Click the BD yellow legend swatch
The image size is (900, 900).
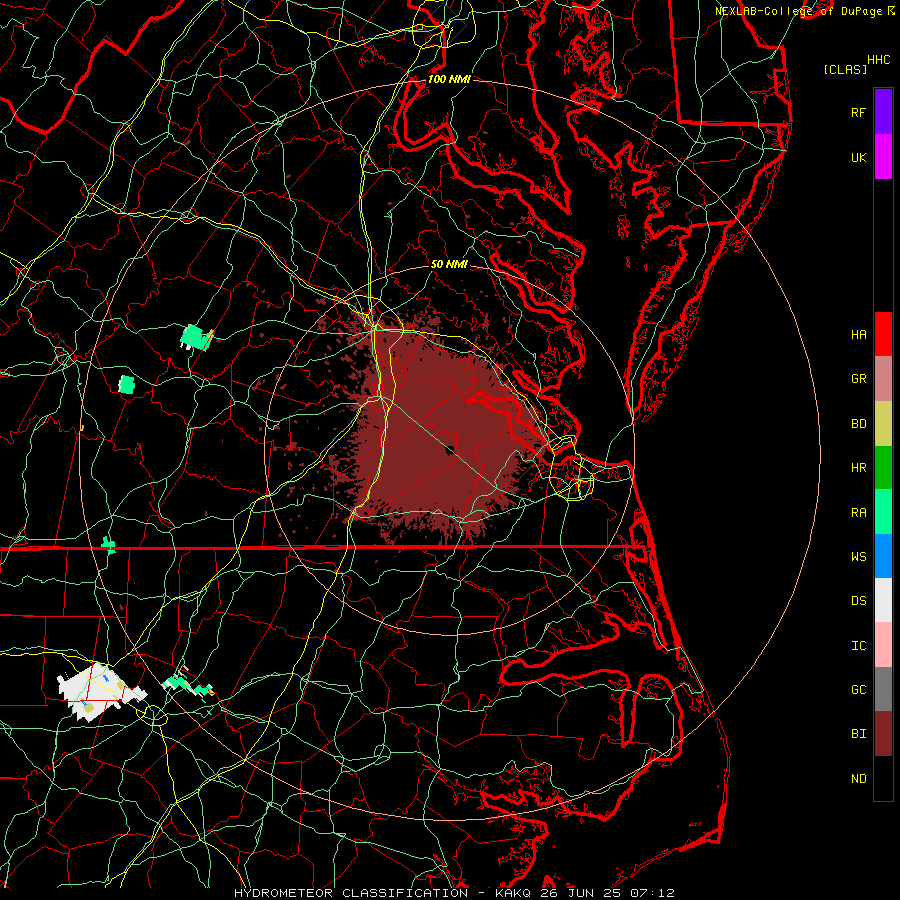[883, 424]
